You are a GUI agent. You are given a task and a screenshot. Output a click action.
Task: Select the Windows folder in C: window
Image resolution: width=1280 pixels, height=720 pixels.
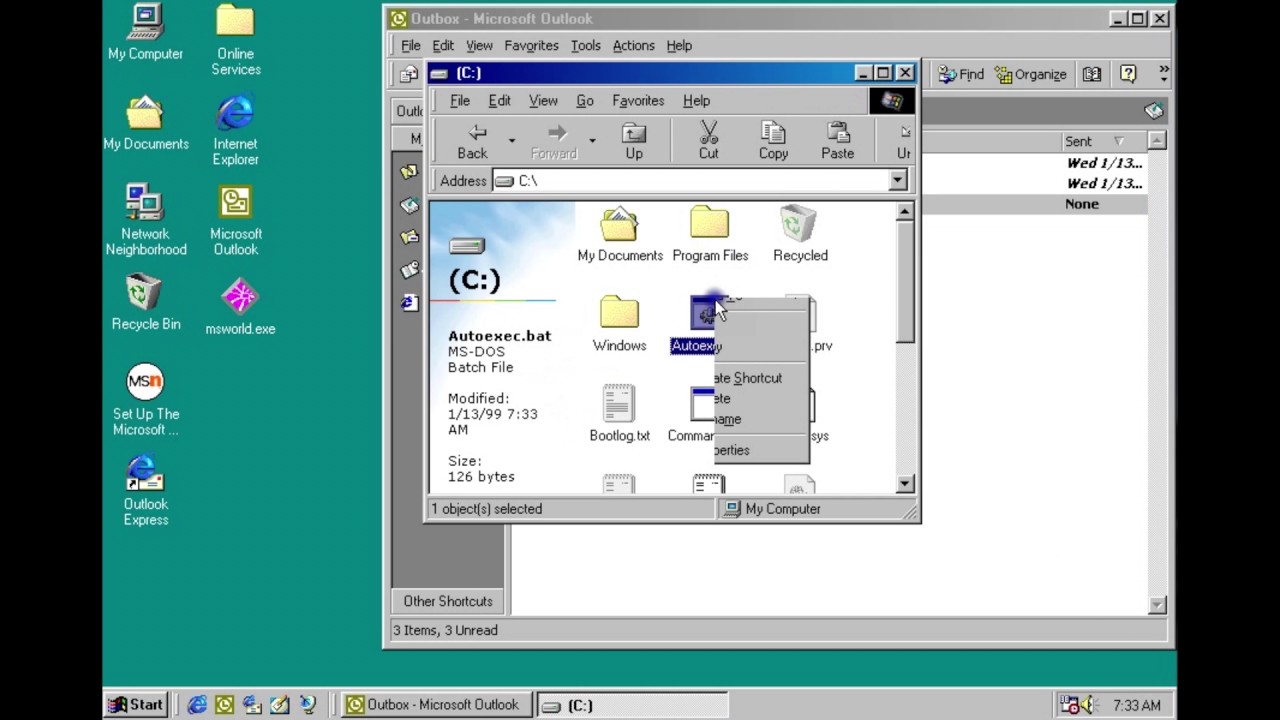coord(619,325)
